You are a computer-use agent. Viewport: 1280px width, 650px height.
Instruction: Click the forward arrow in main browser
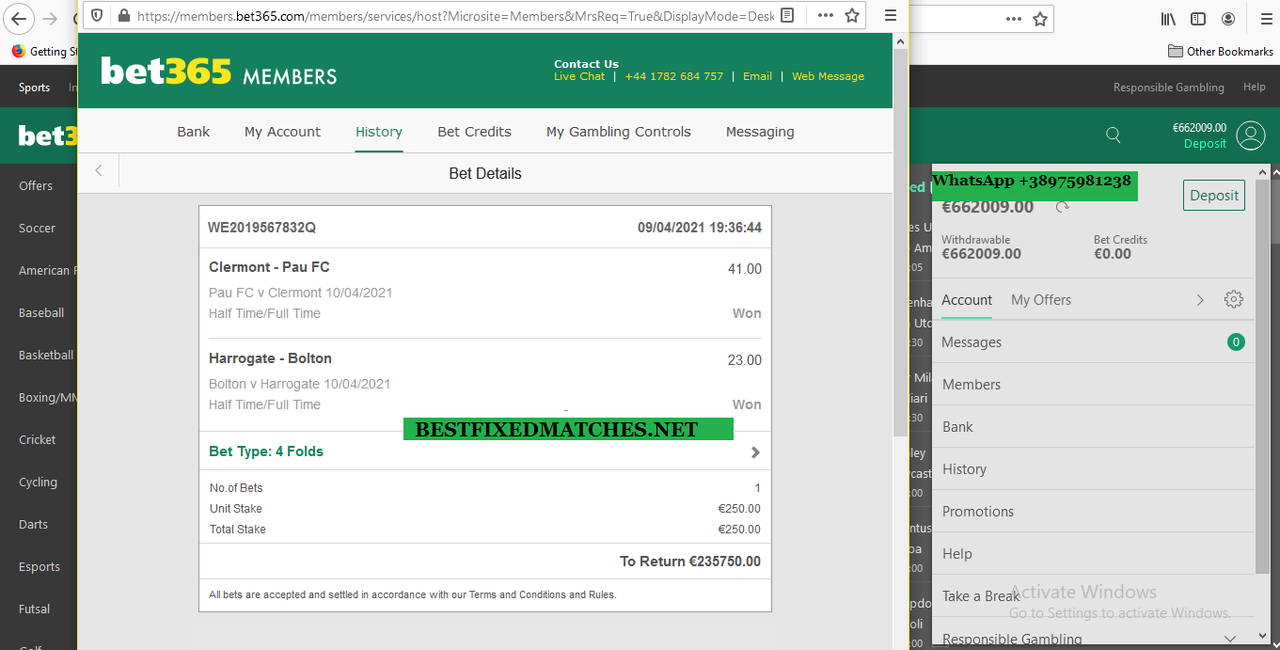pos(50,18)
